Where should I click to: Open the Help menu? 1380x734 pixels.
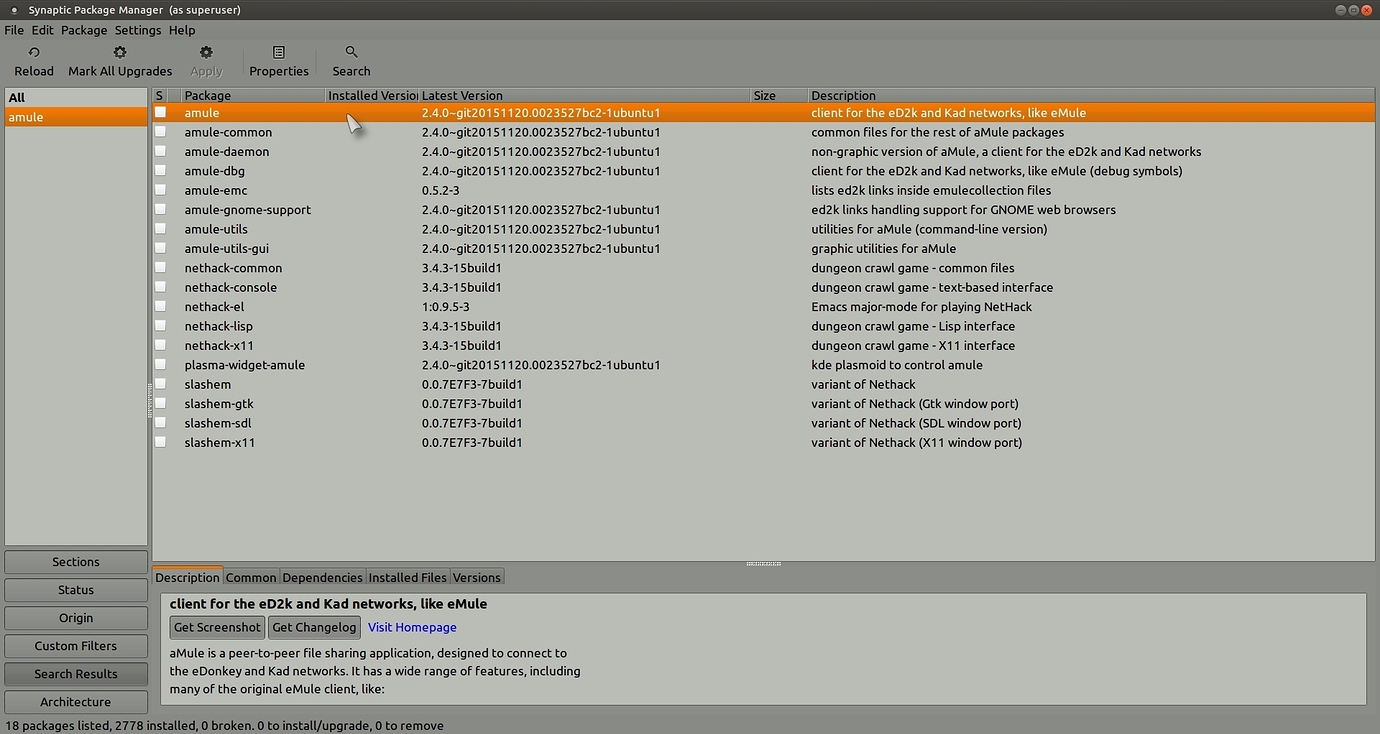tap(182, 30)
